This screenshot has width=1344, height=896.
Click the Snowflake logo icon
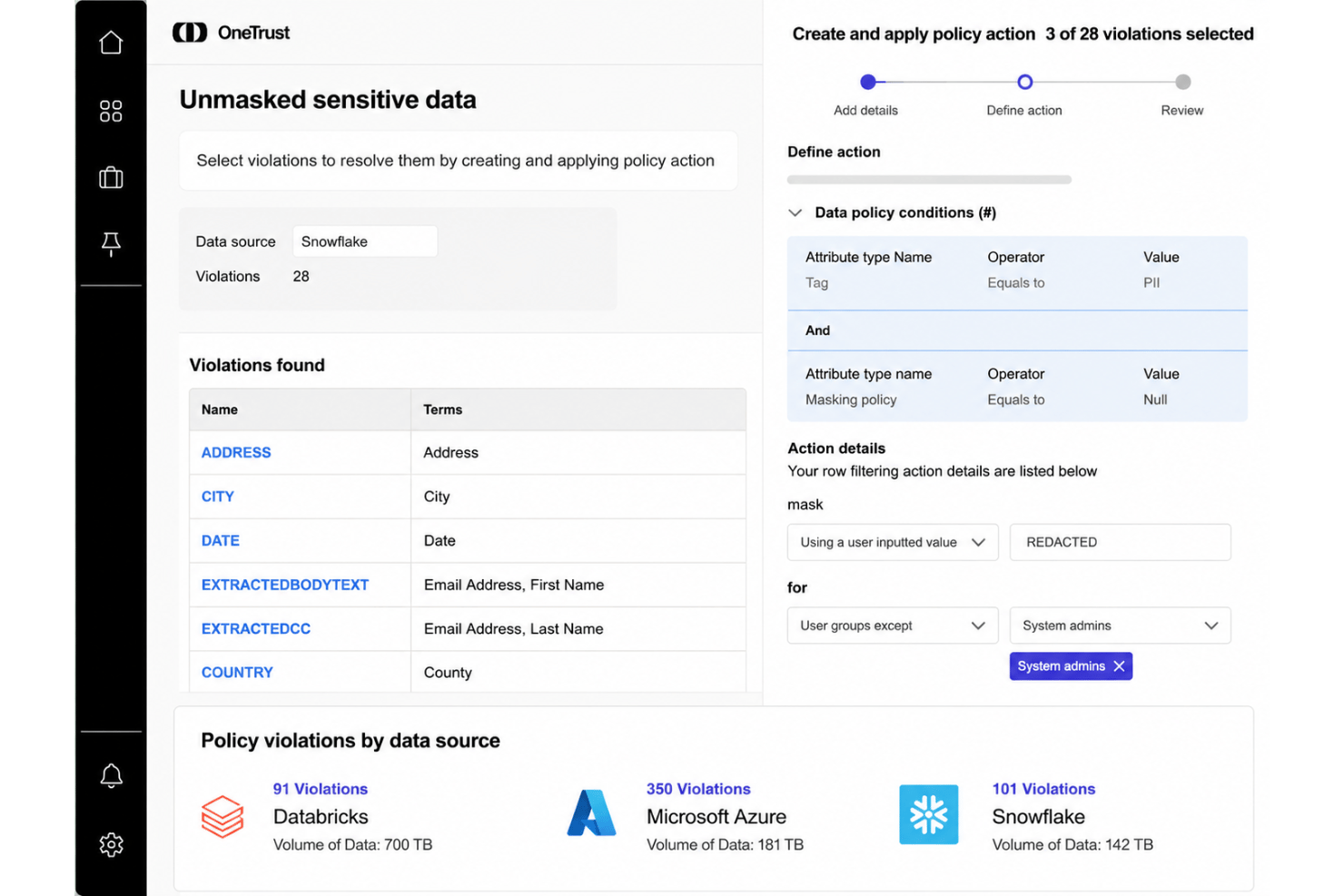(x=928, y=814)
